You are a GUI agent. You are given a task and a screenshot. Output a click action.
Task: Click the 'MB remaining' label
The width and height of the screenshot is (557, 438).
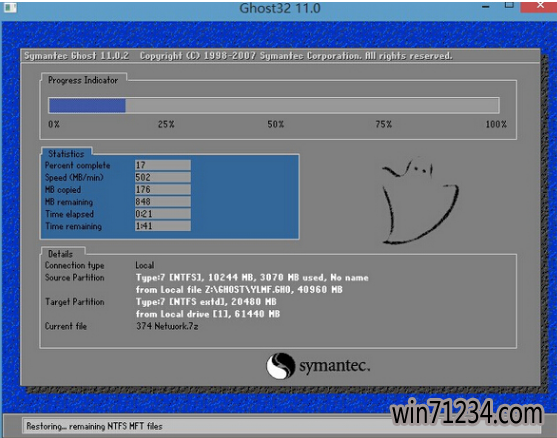69,202
